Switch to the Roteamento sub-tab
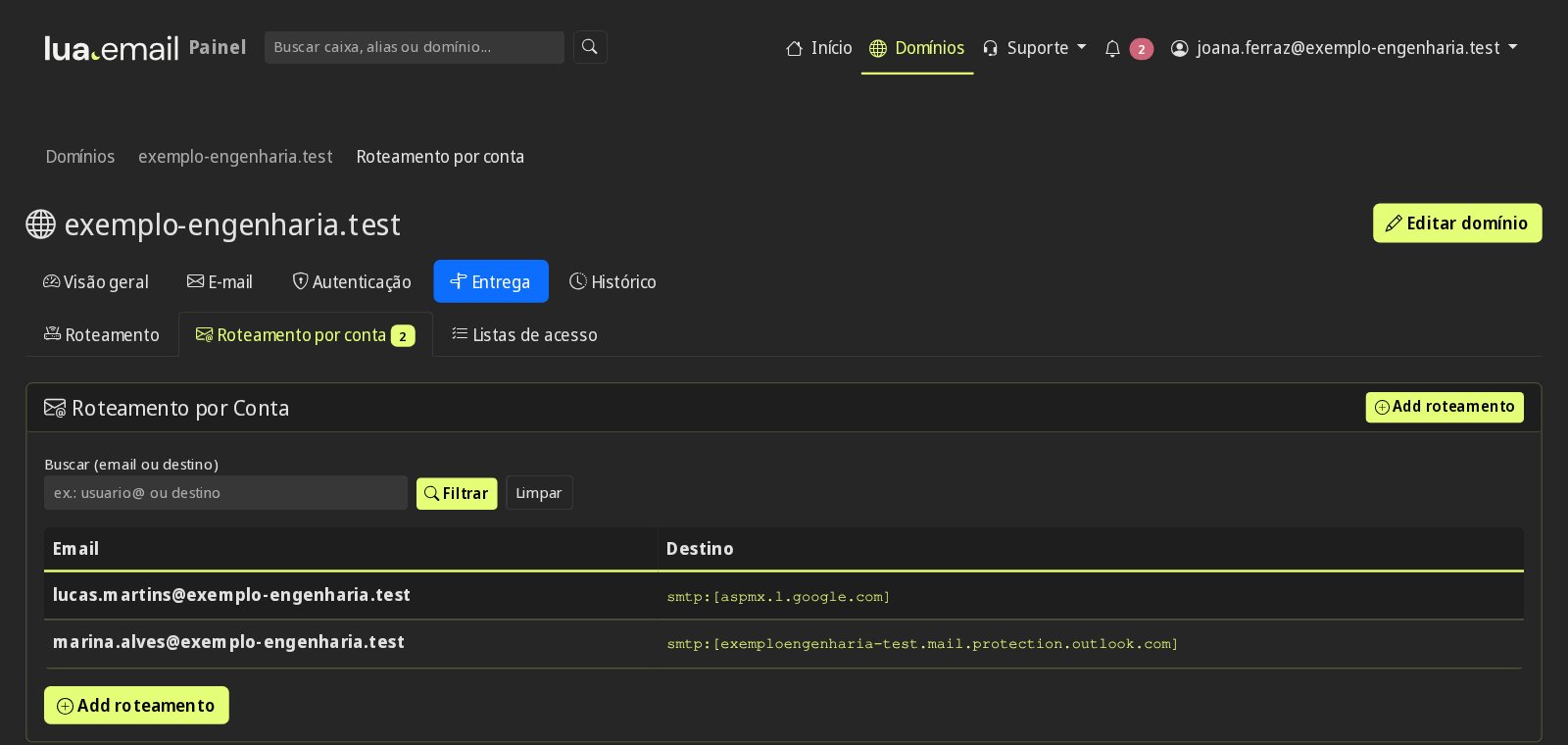 point(102,335)
